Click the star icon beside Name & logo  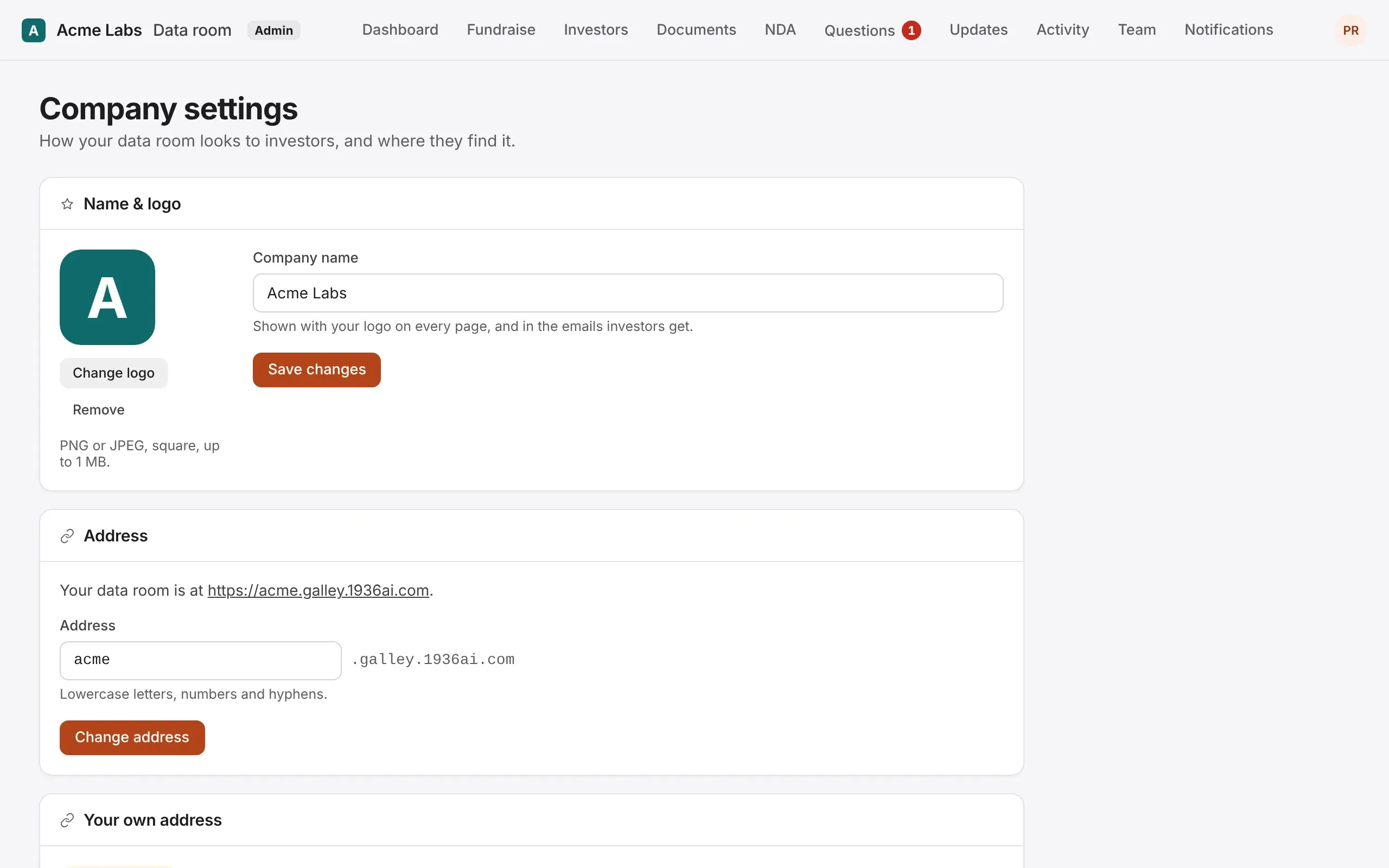coord(67,204)
